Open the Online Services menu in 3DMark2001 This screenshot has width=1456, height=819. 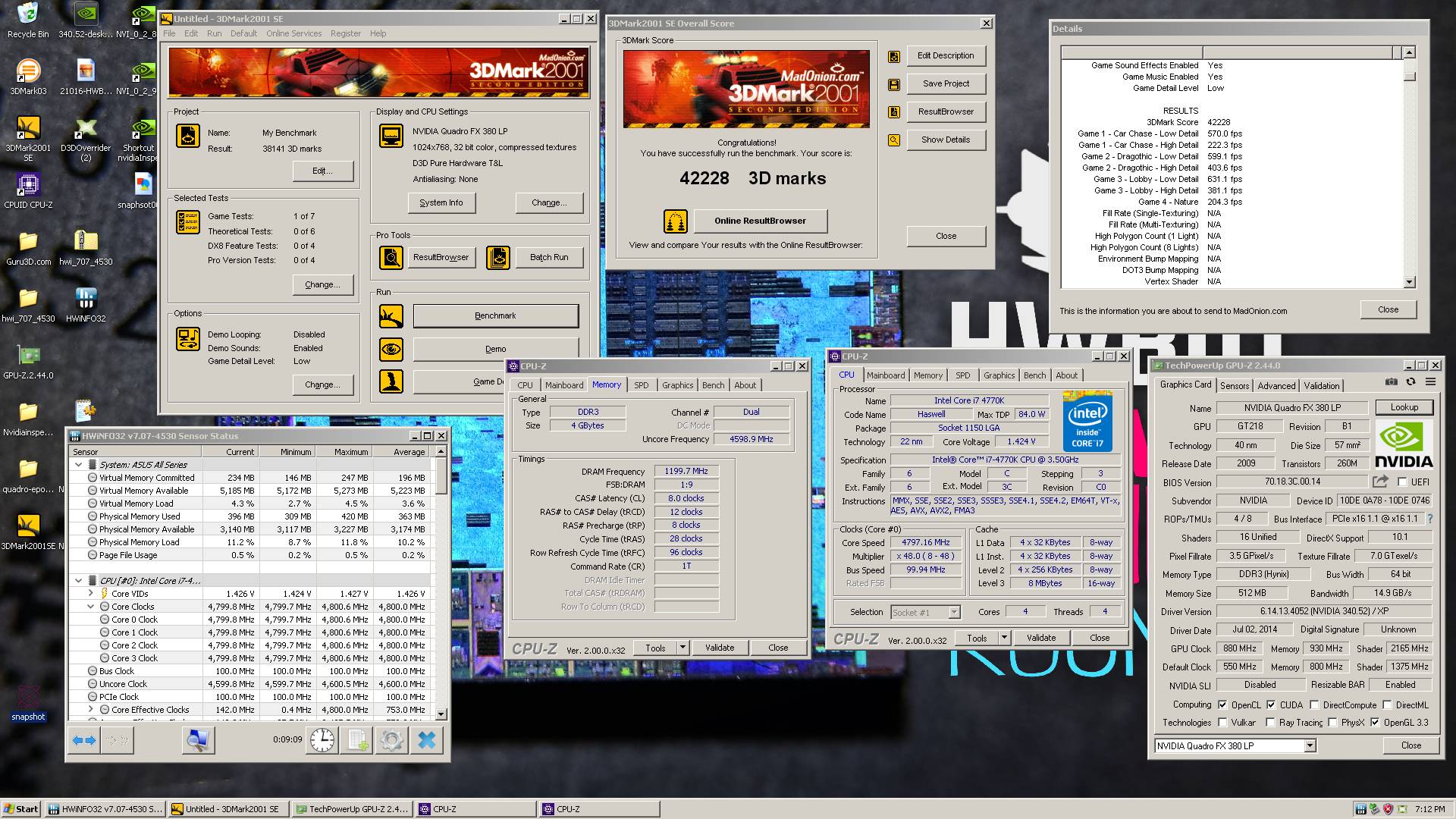pos(293,33)
